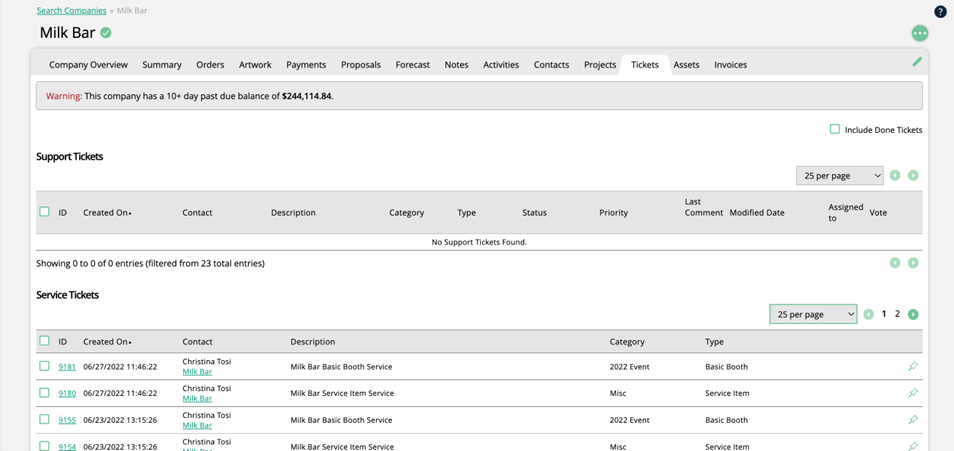Image resolution: width=954 pixels, height=451 pixels.
Task: Open the Orders tab
Action: pos(210,65)
